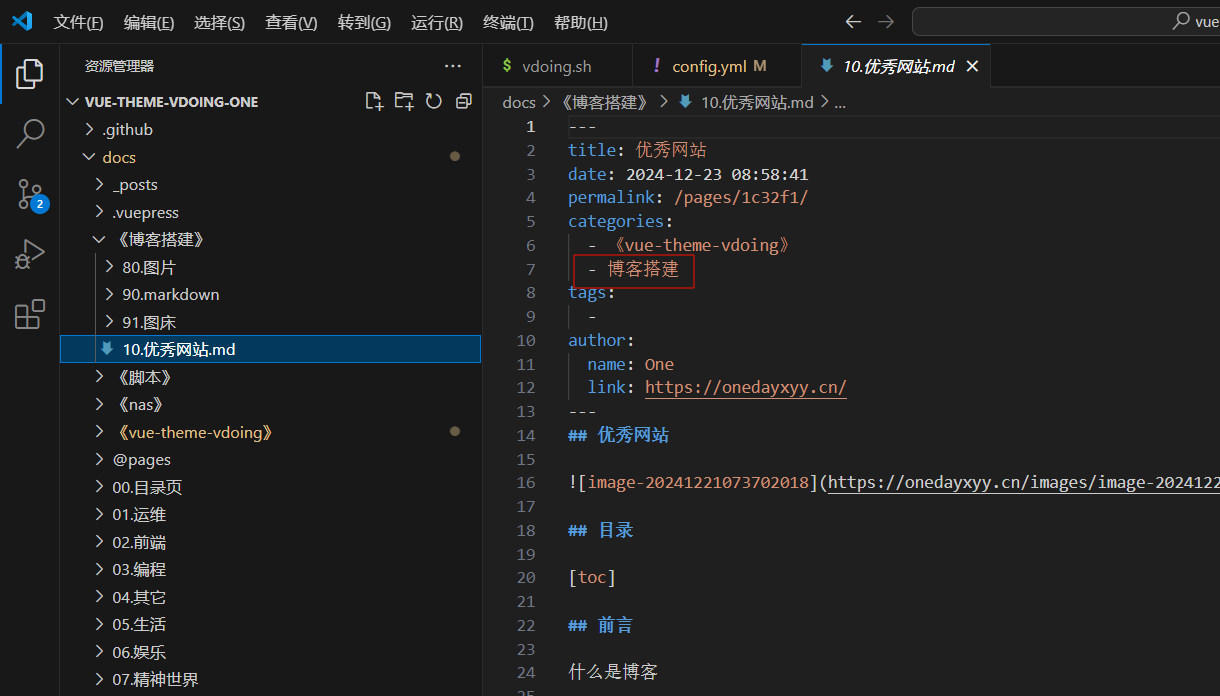Expand the 《脚本》 folder
This screenshot has height=696, width=1220.
pyautogui.click(x=271, y=377)
